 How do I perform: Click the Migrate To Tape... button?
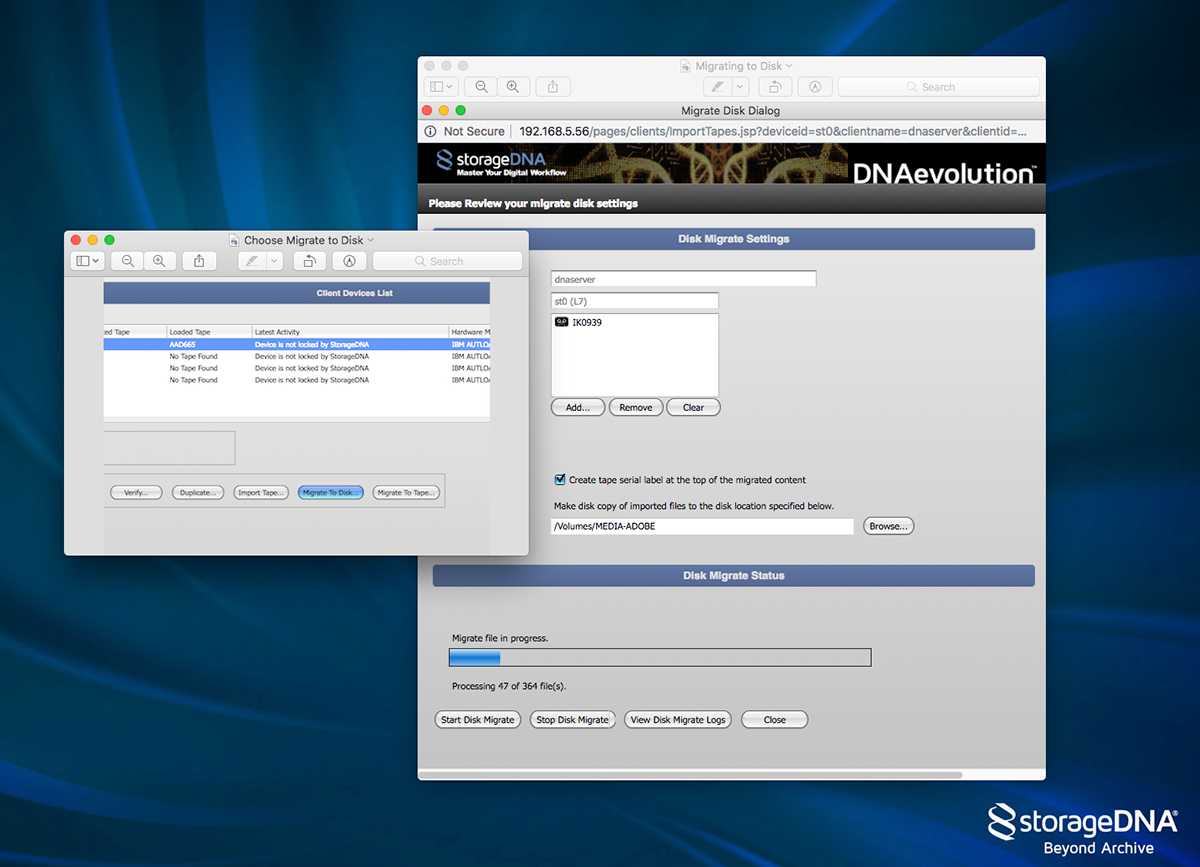(x=406, y=492)
